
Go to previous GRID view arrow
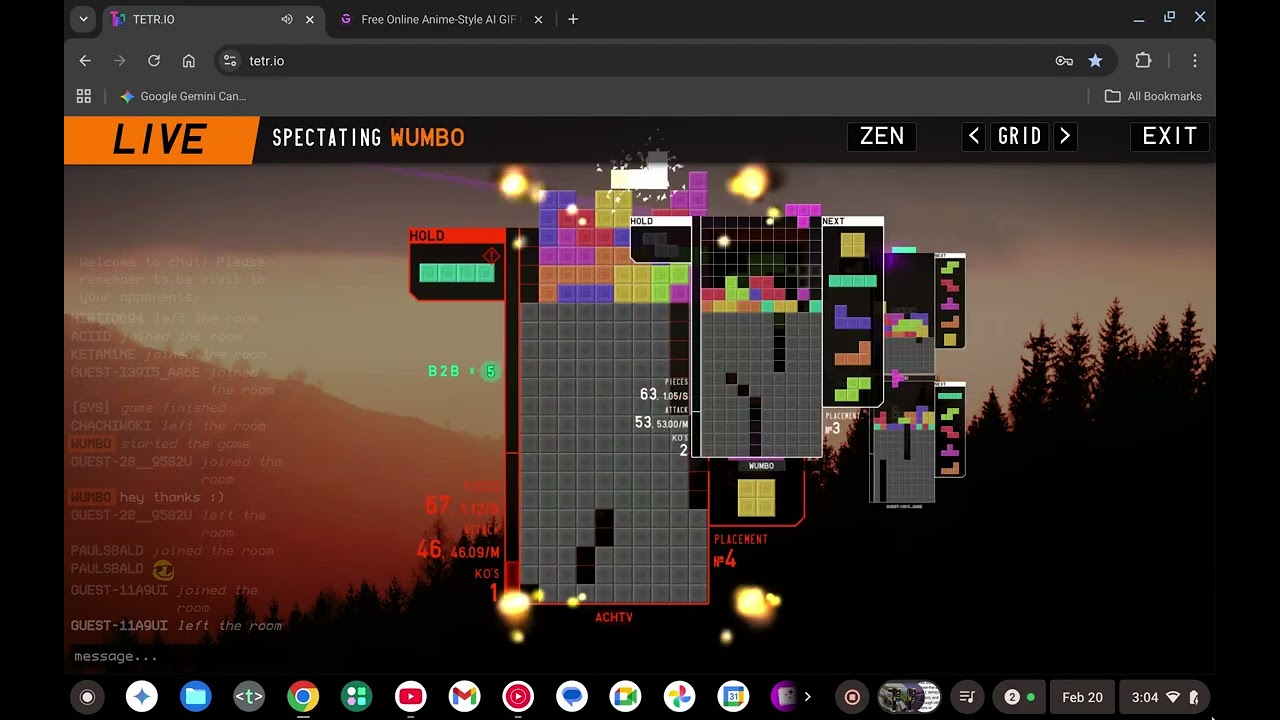[x=974, y=137]
